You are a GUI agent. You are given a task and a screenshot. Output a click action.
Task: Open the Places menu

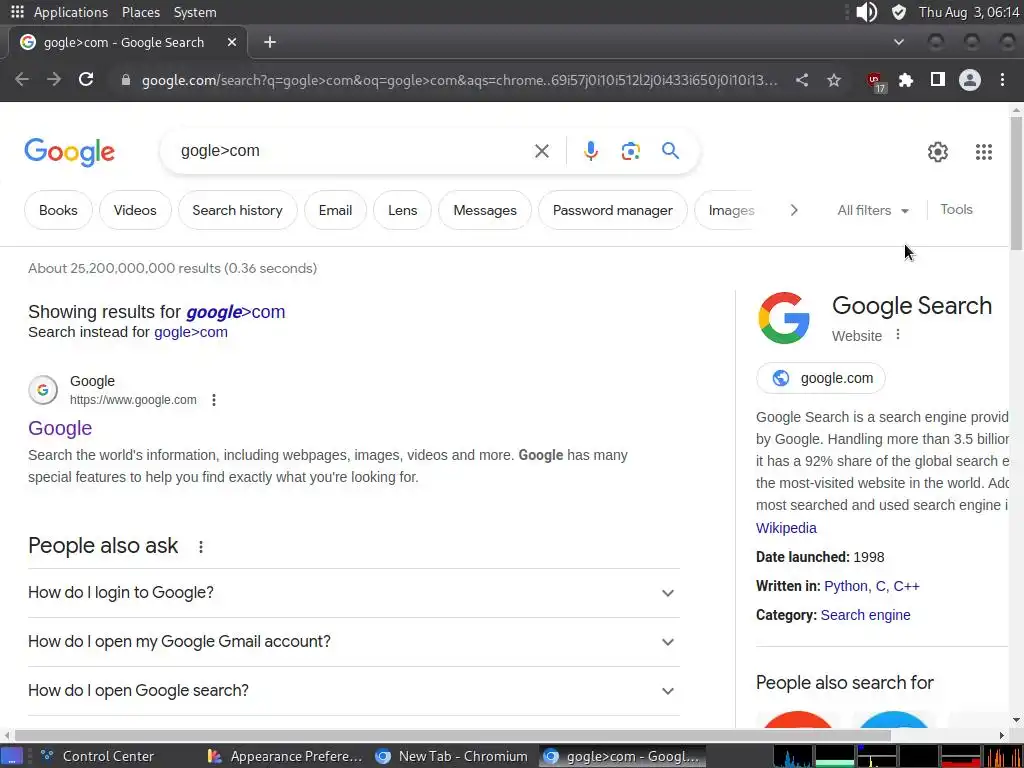click(x=140, y=12)
